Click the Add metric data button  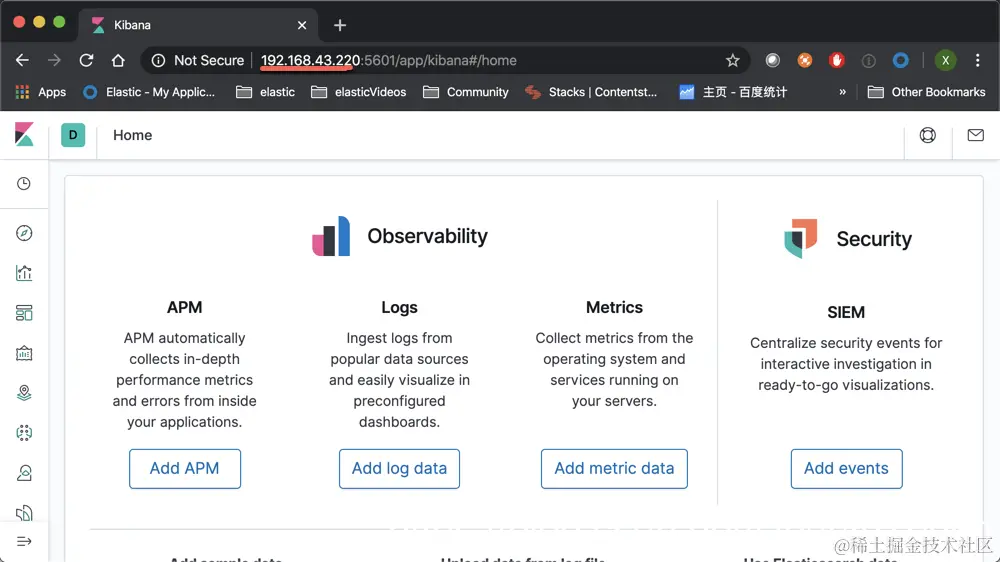pyautogui.click(x=614, y=469)
